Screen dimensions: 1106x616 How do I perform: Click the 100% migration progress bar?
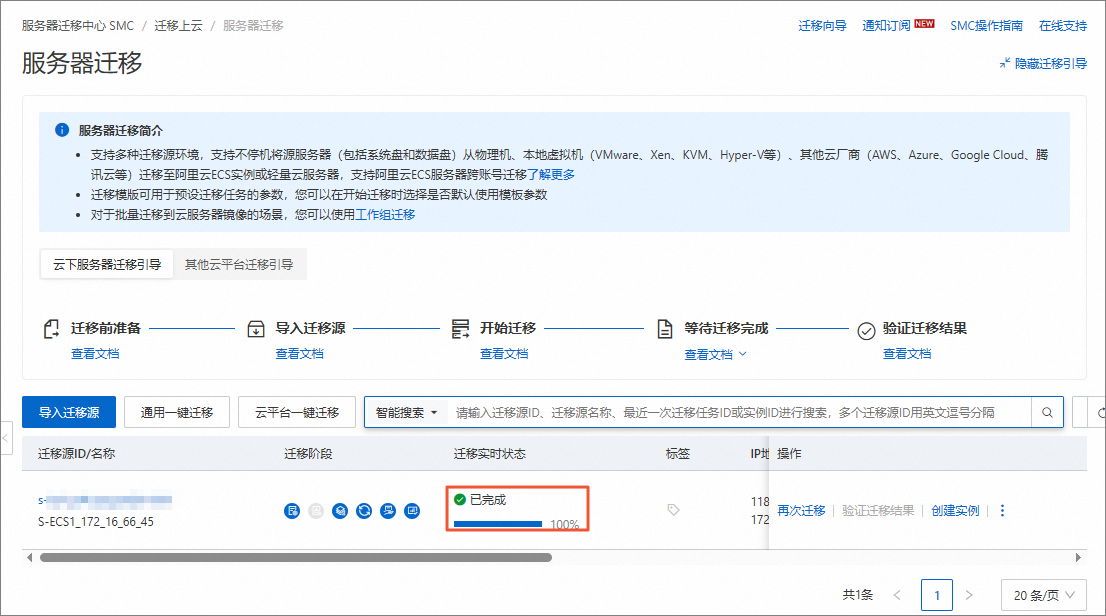(x=498, y=524)
